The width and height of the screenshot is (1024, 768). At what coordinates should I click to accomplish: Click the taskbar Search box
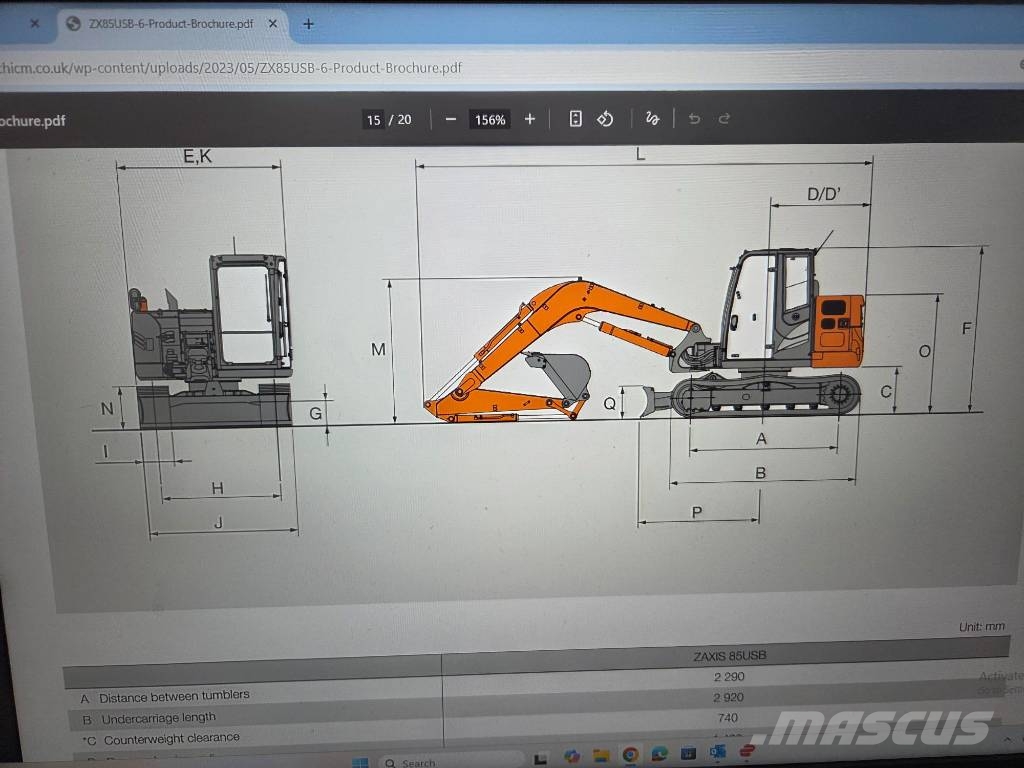coord(451,761)
